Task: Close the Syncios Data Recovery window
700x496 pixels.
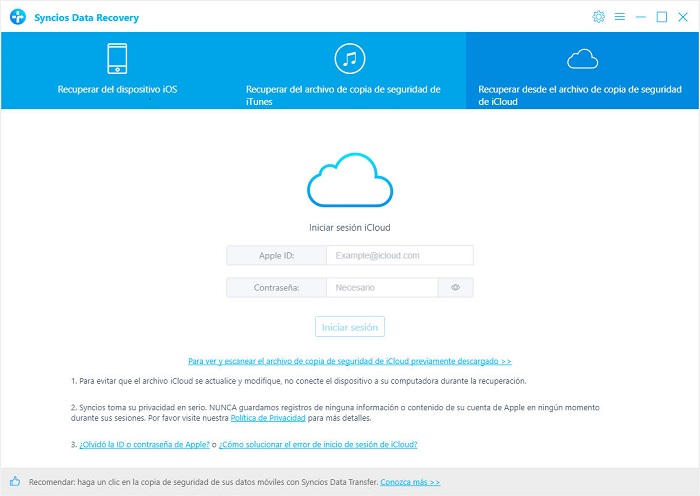Action: tap(683, 17)
